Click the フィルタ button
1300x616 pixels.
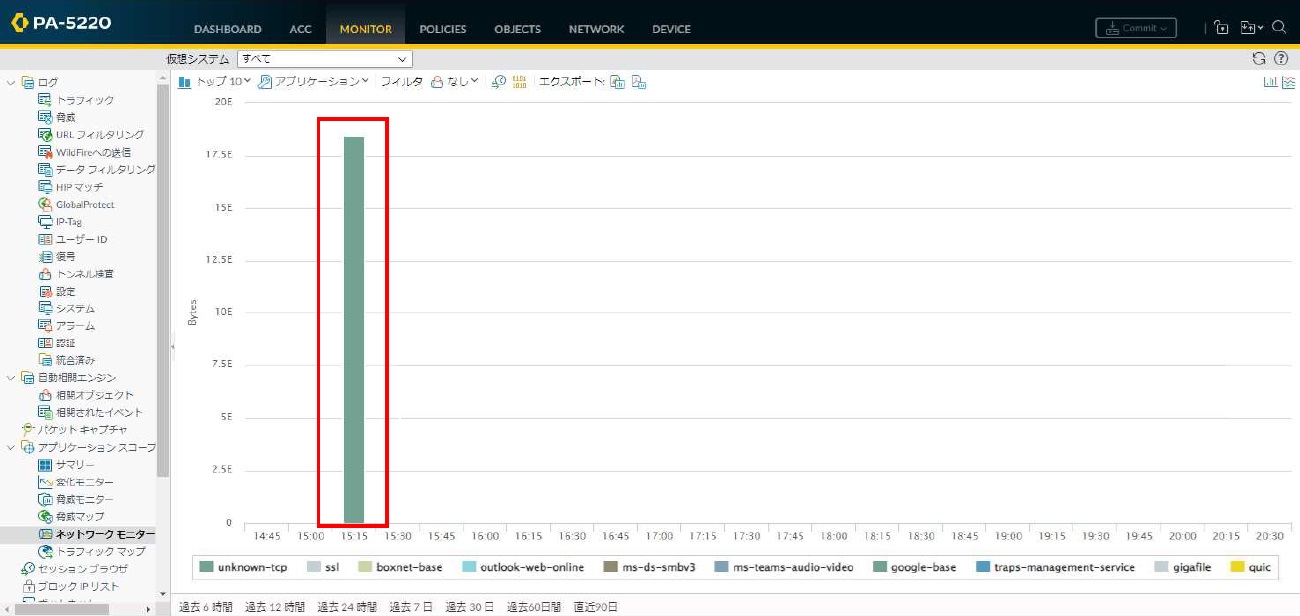(400, 82)
